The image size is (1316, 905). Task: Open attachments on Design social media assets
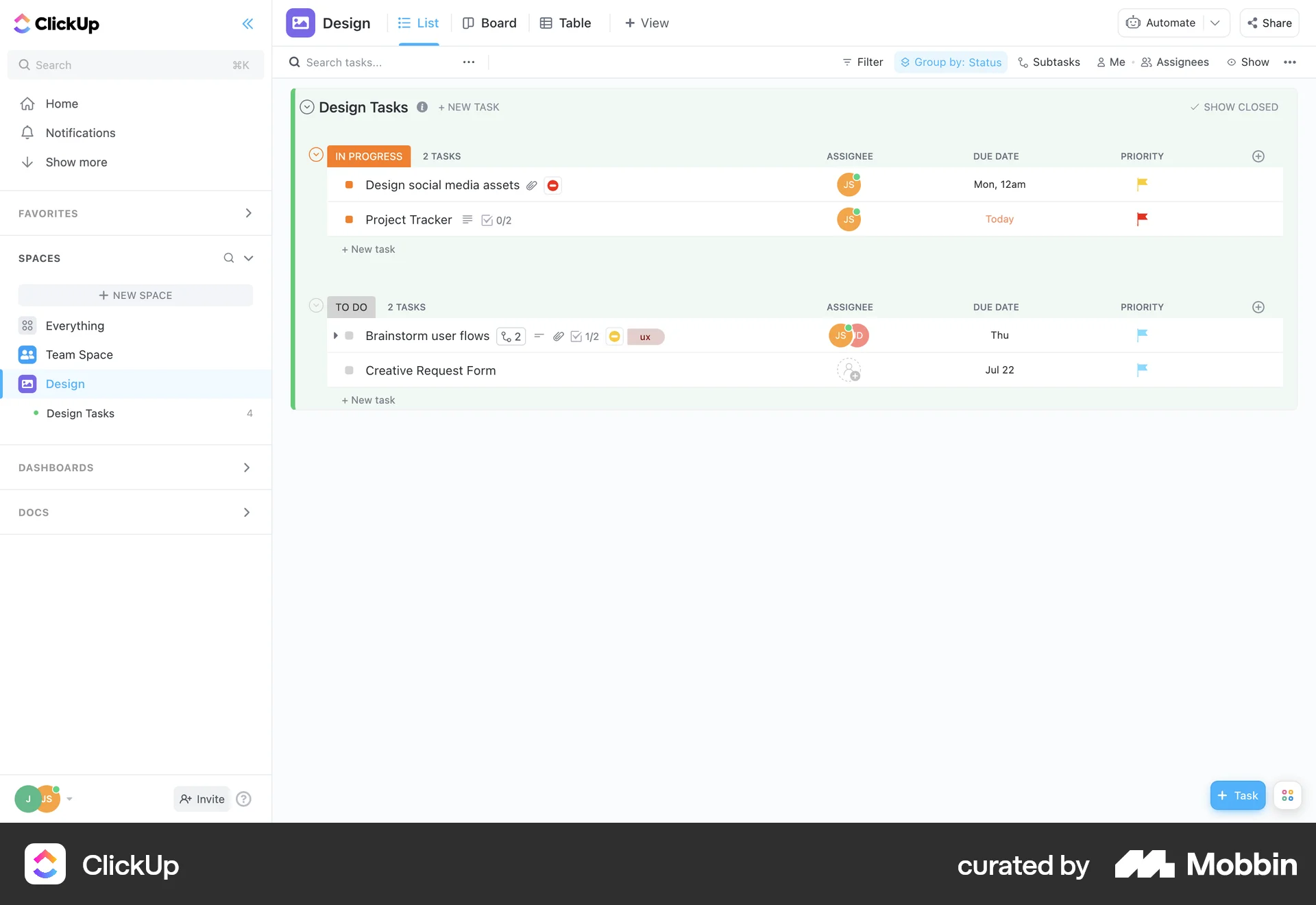click(533, 185)
